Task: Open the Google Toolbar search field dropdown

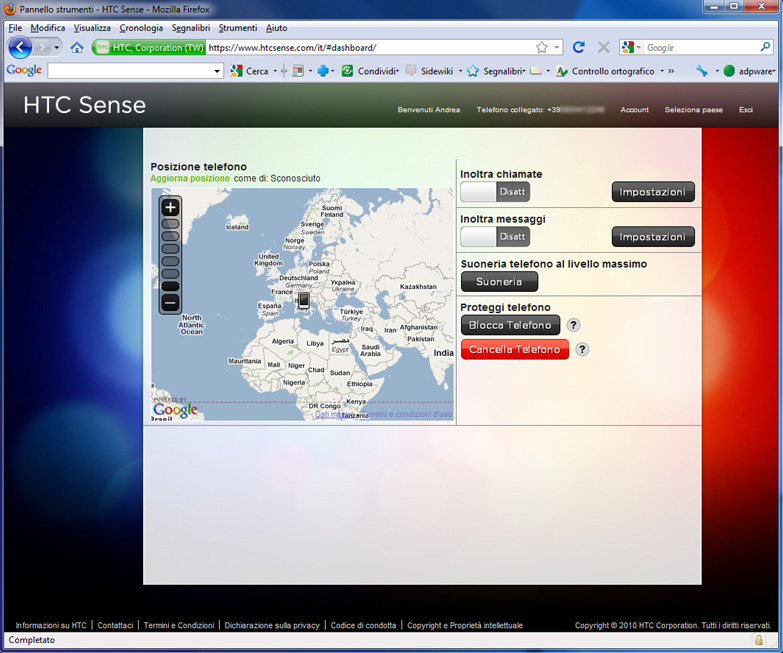Action: point(217,71)
